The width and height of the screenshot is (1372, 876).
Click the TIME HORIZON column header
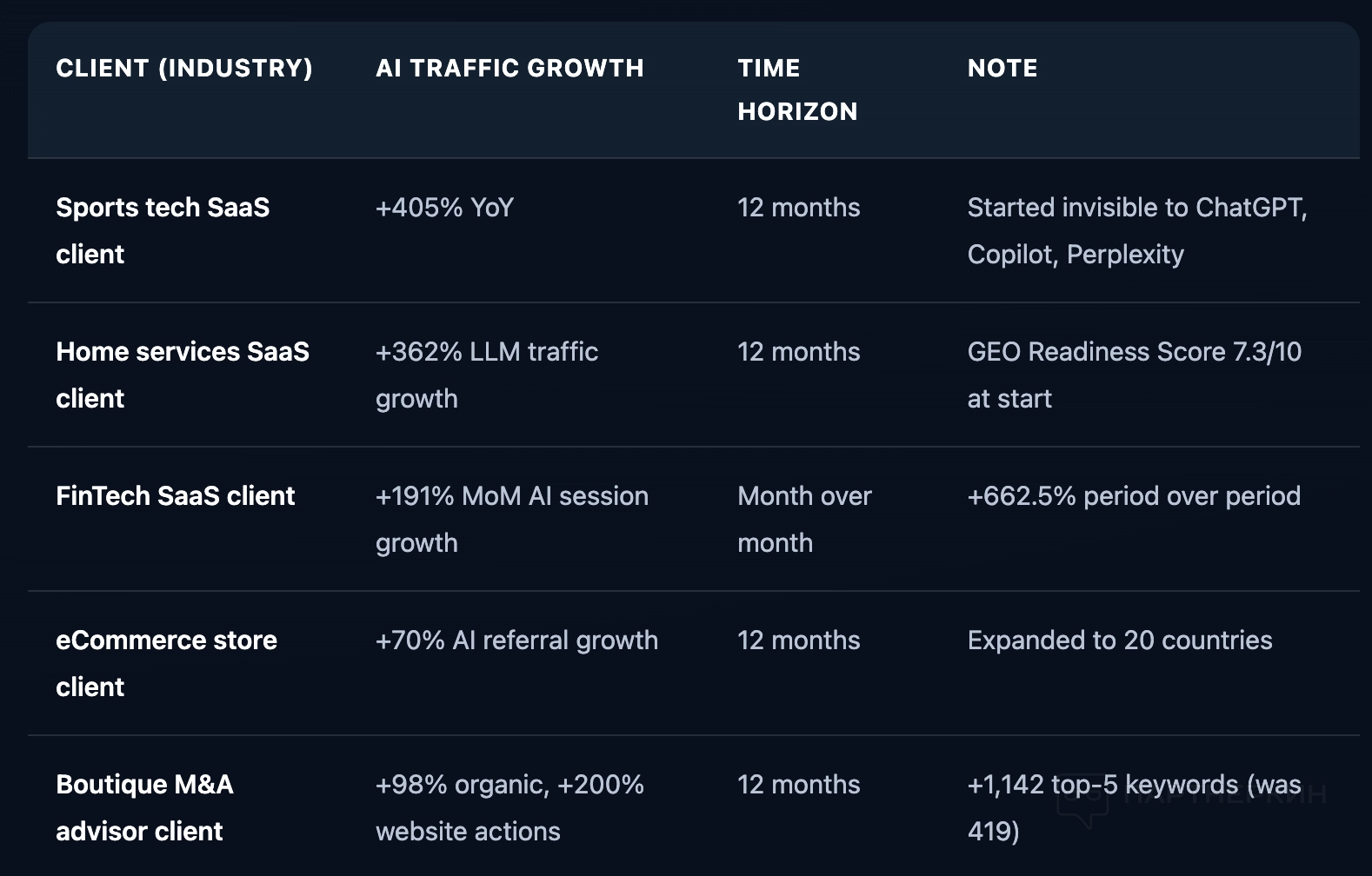797,90
